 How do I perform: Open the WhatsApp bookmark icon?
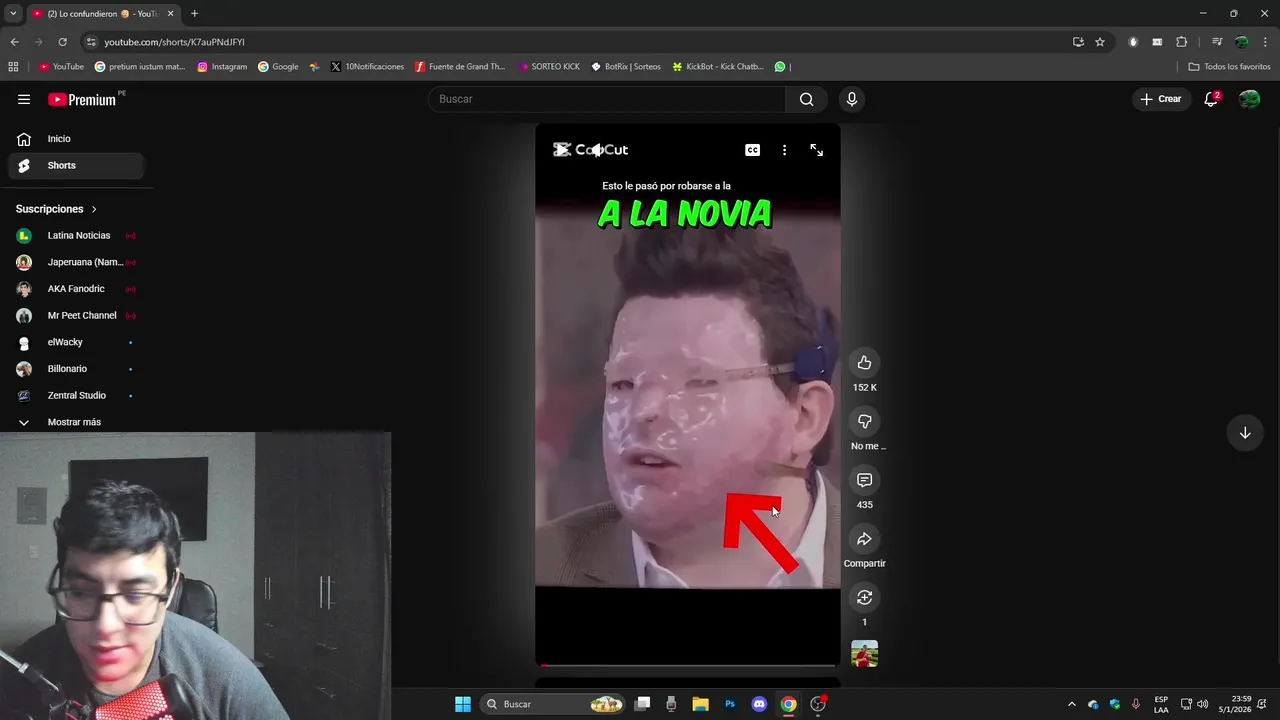click(x=780, y=67)
